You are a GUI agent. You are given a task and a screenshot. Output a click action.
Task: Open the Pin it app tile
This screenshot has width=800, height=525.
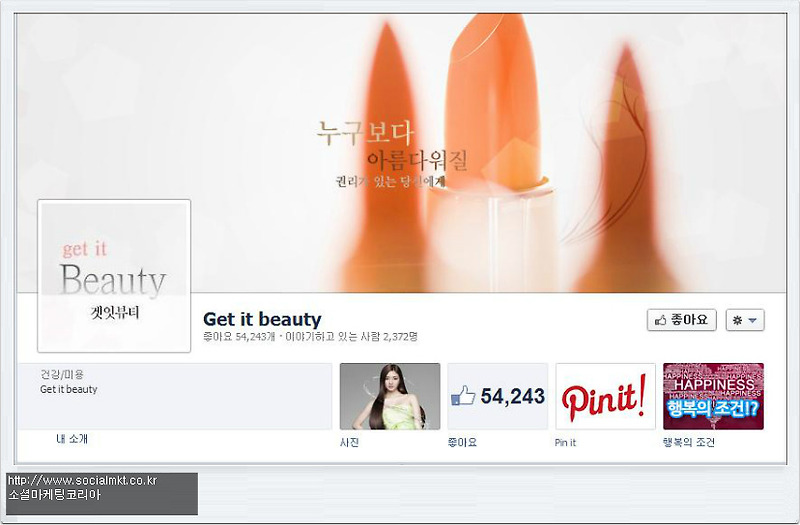click(605, 396)
